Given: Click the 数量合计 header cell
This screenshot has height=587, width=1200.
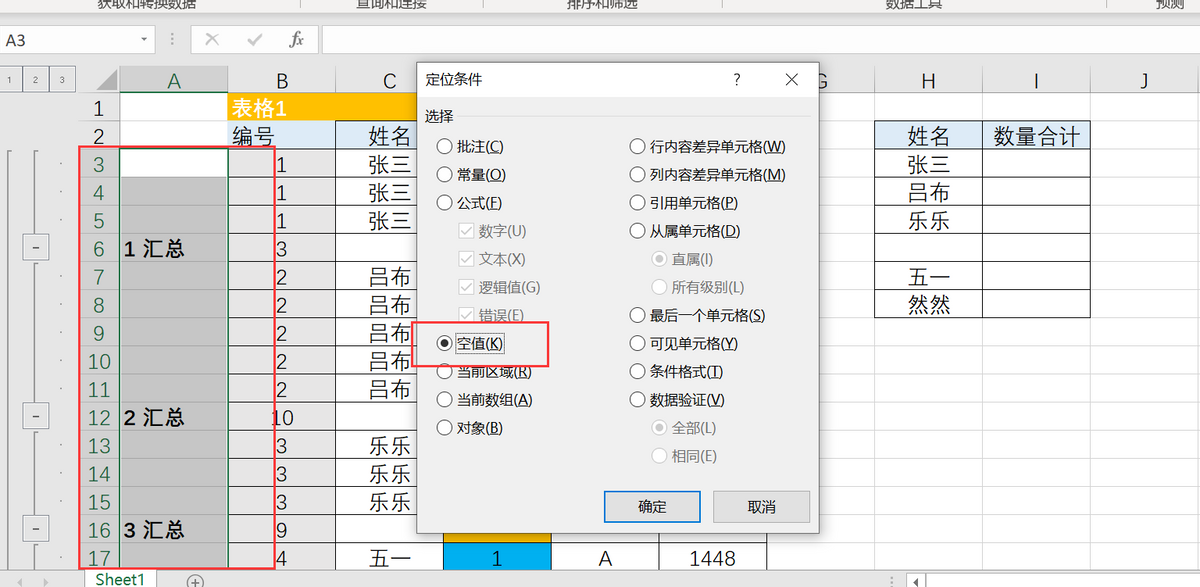Looking at the screenshot, I should [1036, 136].
